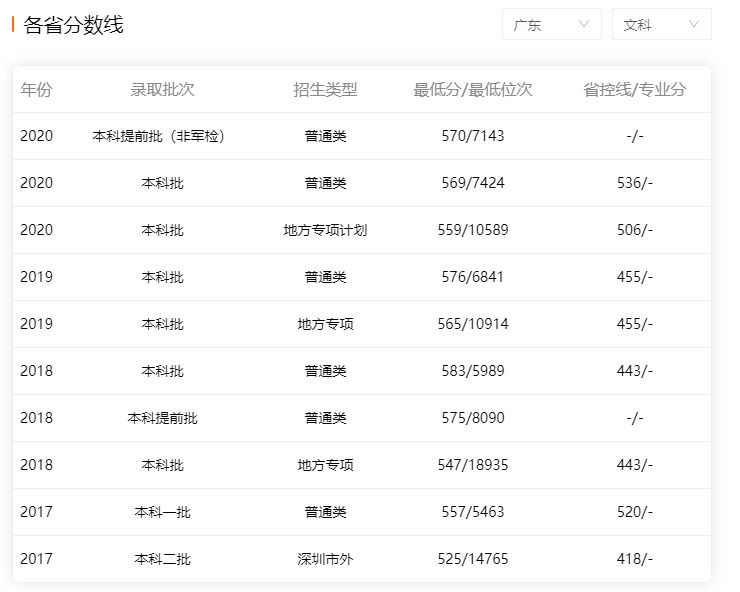Open the 文科 subject dropdown

click(x=661, y=25)
